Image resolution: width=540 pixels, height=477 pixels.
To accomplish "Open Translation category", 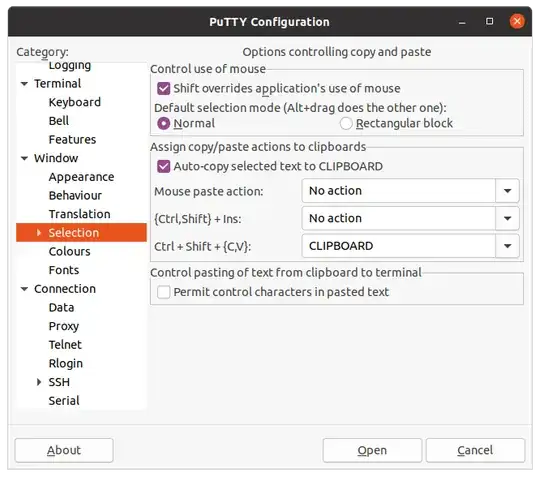I will point(80,214).
